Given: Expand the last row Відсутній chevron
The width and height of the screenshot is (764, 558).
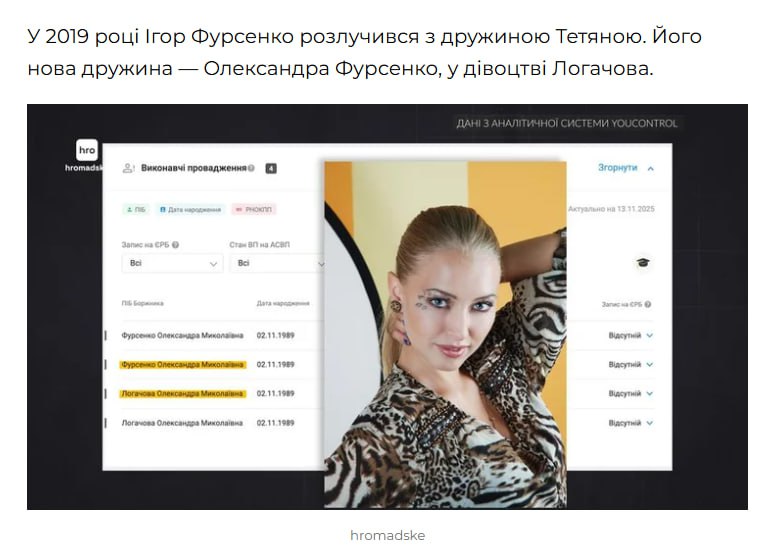Looking at the screenshot, I should (x=649, y=423).
